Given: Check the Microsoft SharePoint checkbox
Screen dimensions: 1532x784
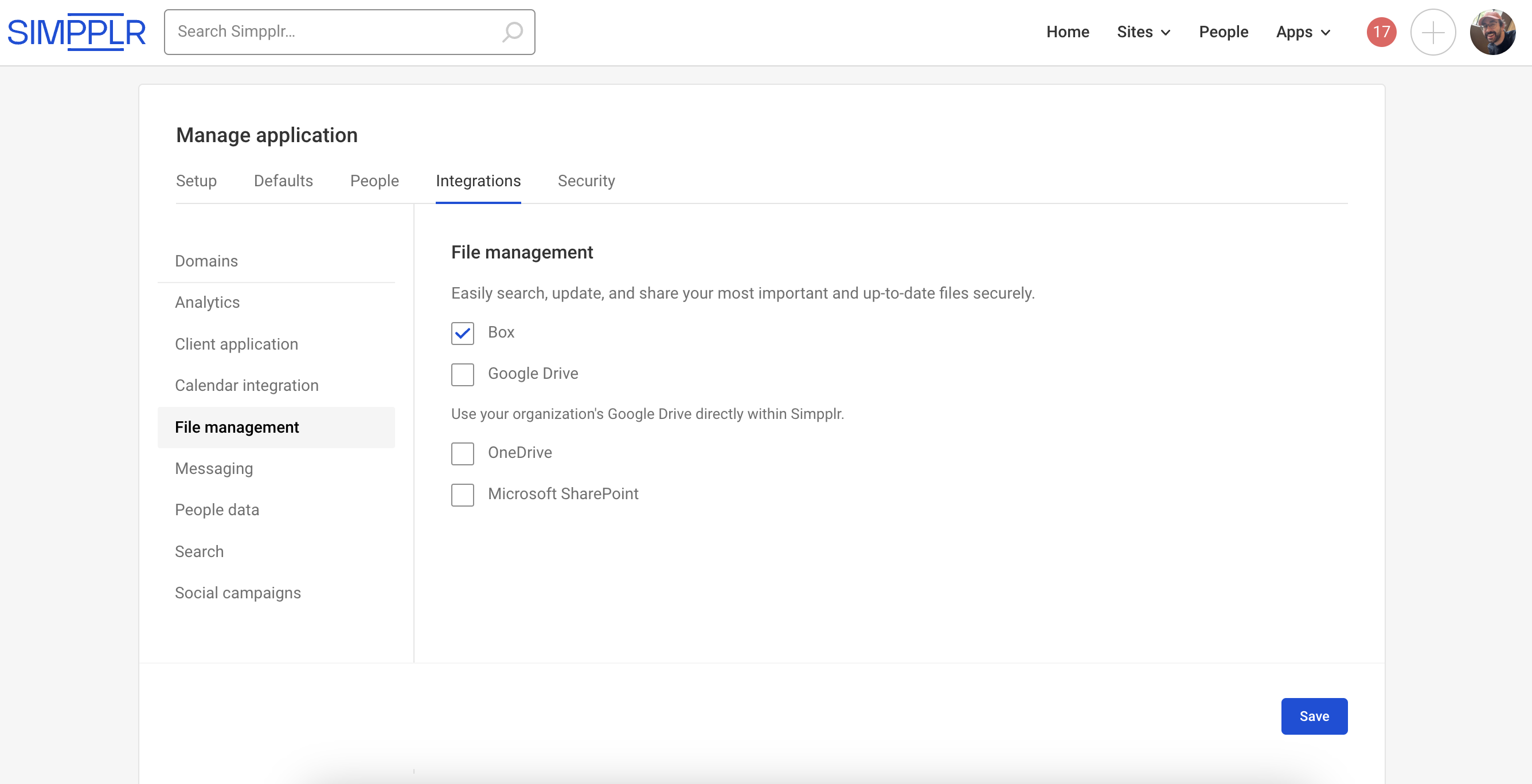Looking at the screenshot, I should (462, 495).
